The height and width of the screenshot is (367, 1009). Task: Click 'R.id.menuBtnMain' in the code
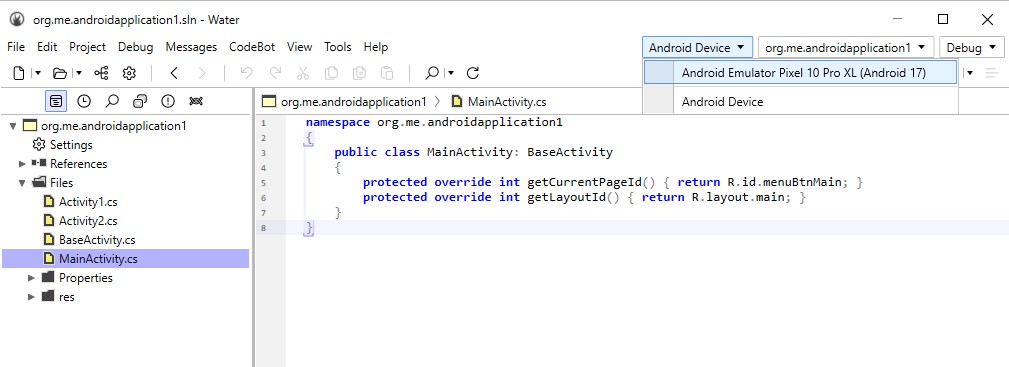[x=784, y=182]
